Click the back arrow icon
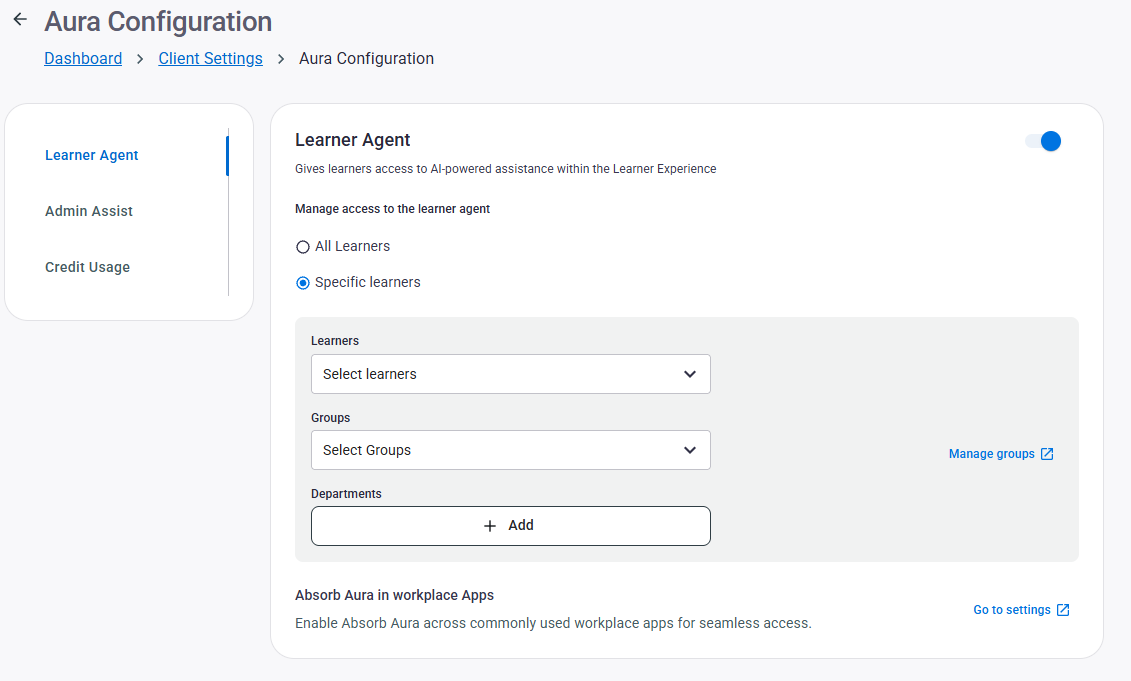This screenshot has height=681, width=1131. point(20,19)
